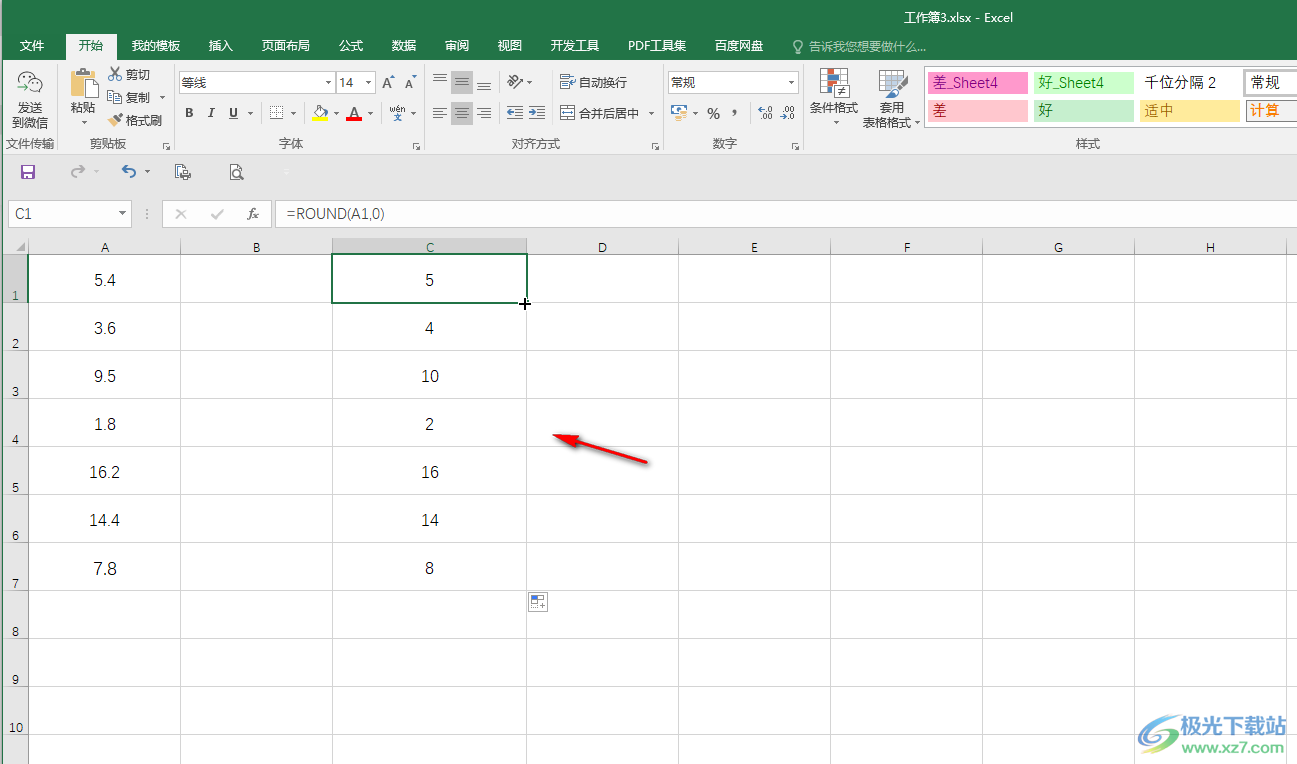Cut the selection with the scissors icon
Image resolution: width=1297 pixels, height=764 pixels.
(x=114, y=74)
